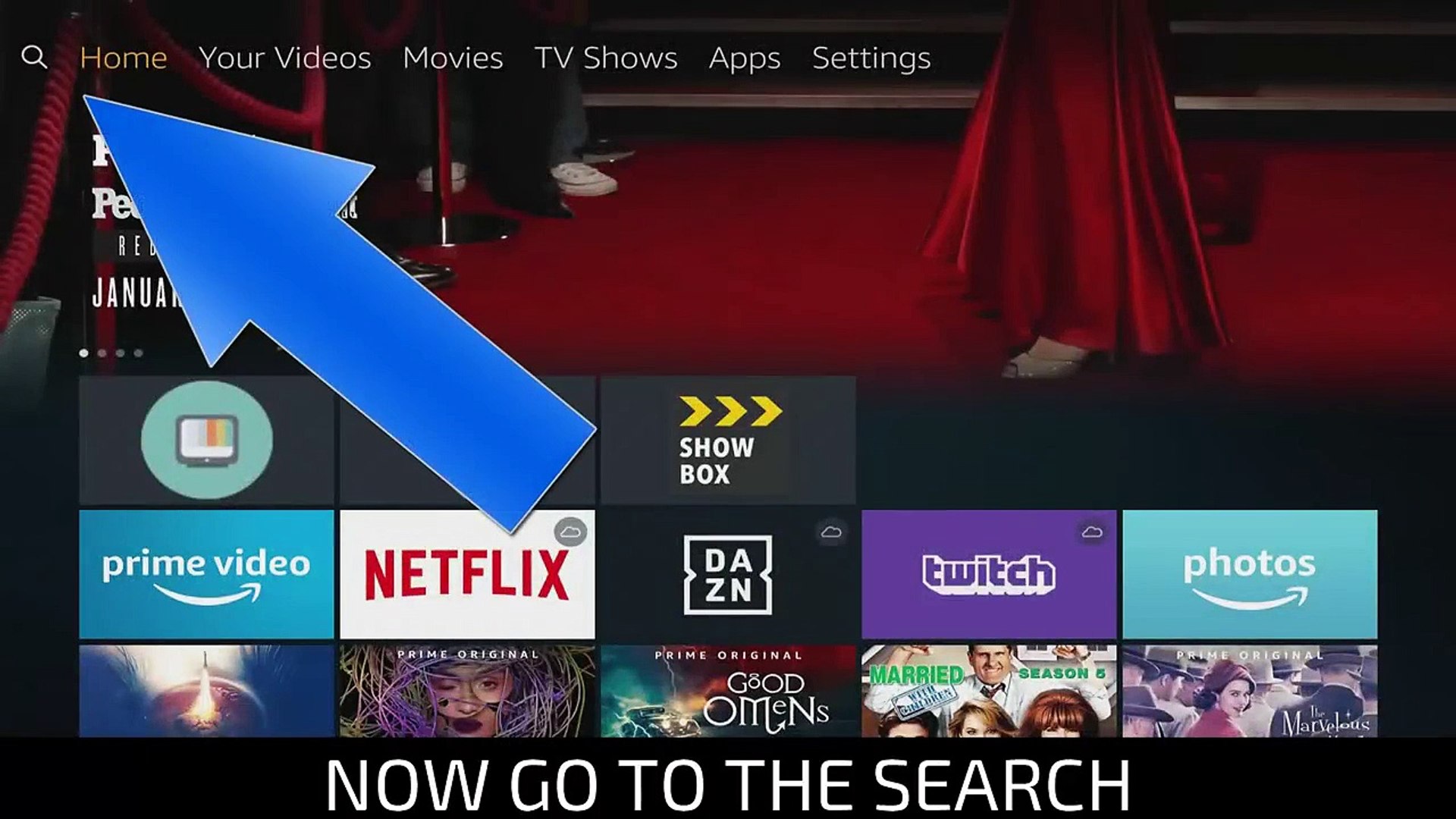Click the screen mirroring icon
Viewport: 1456px width, 819px height.
[x=206, y=441]
